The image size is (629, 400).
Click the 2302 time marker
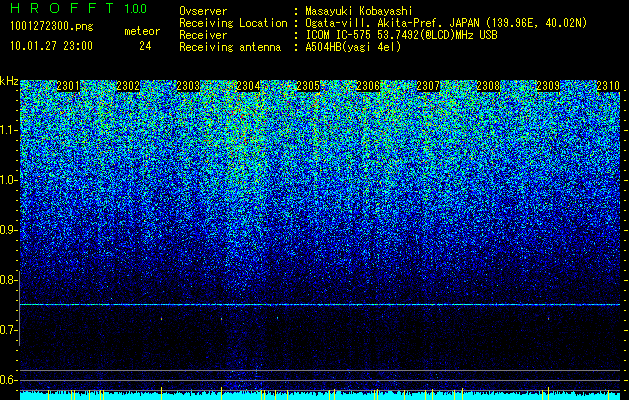[128, 86]
